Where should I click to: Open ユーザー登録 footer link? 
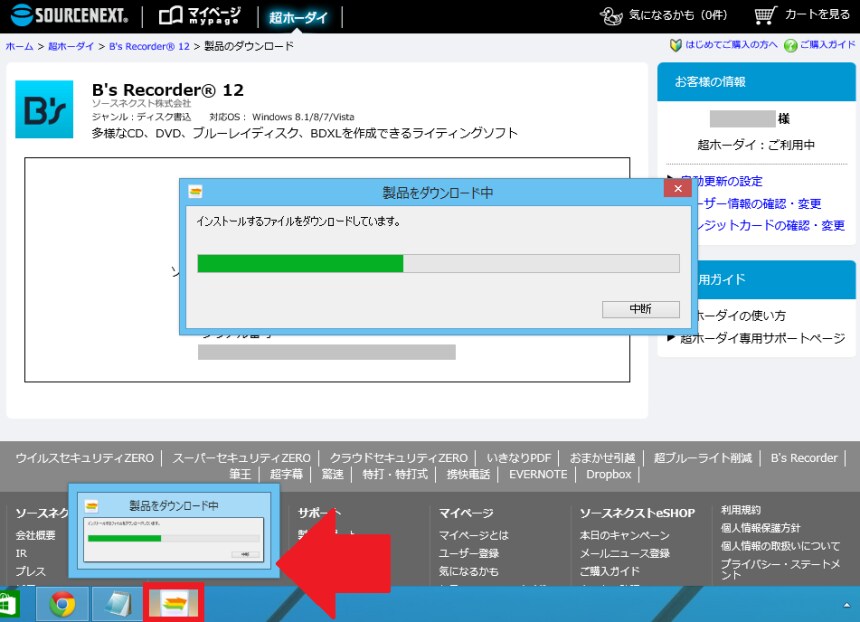click(x=468, y=553)
